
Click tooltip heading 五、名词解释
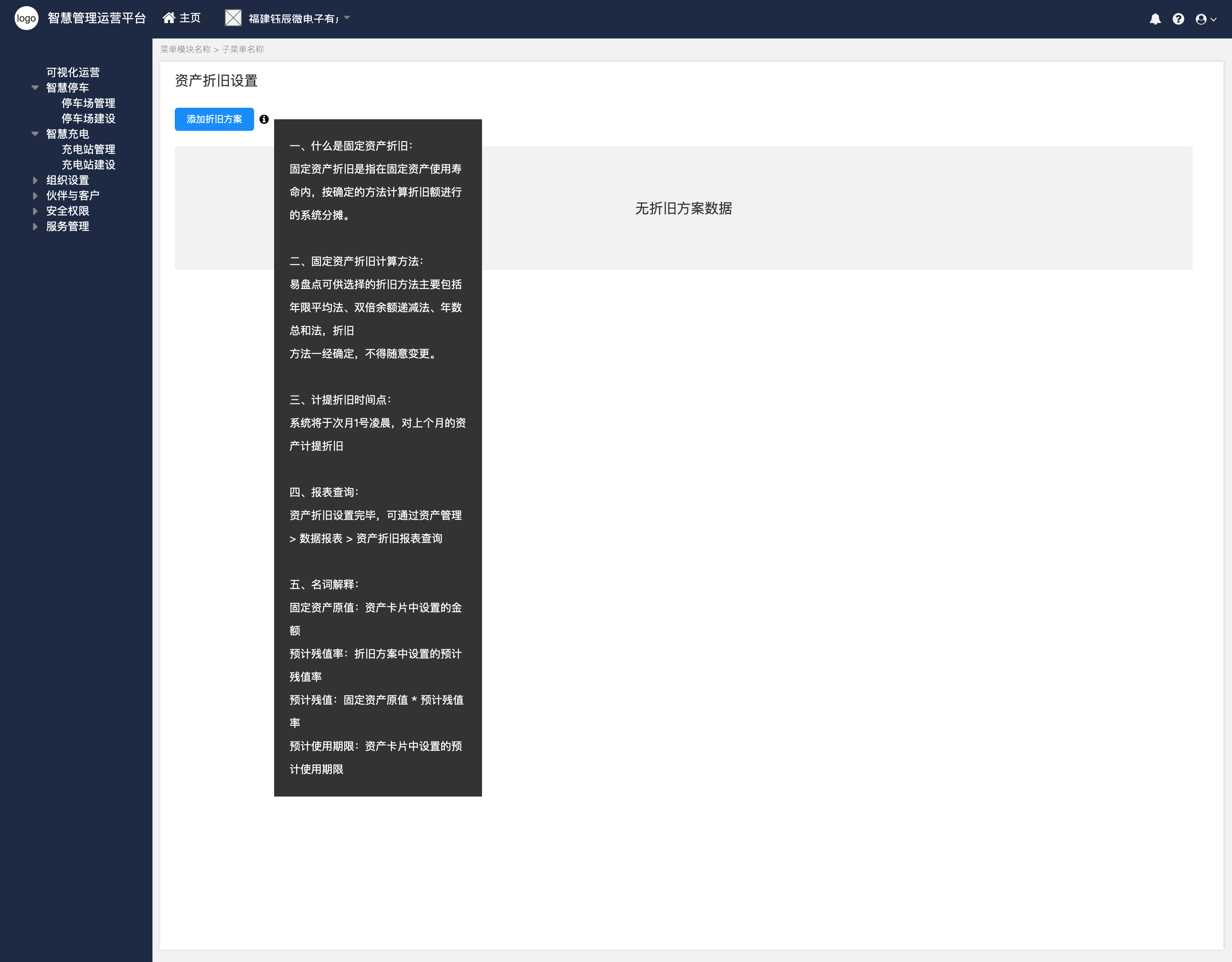[x=324, y=585]
